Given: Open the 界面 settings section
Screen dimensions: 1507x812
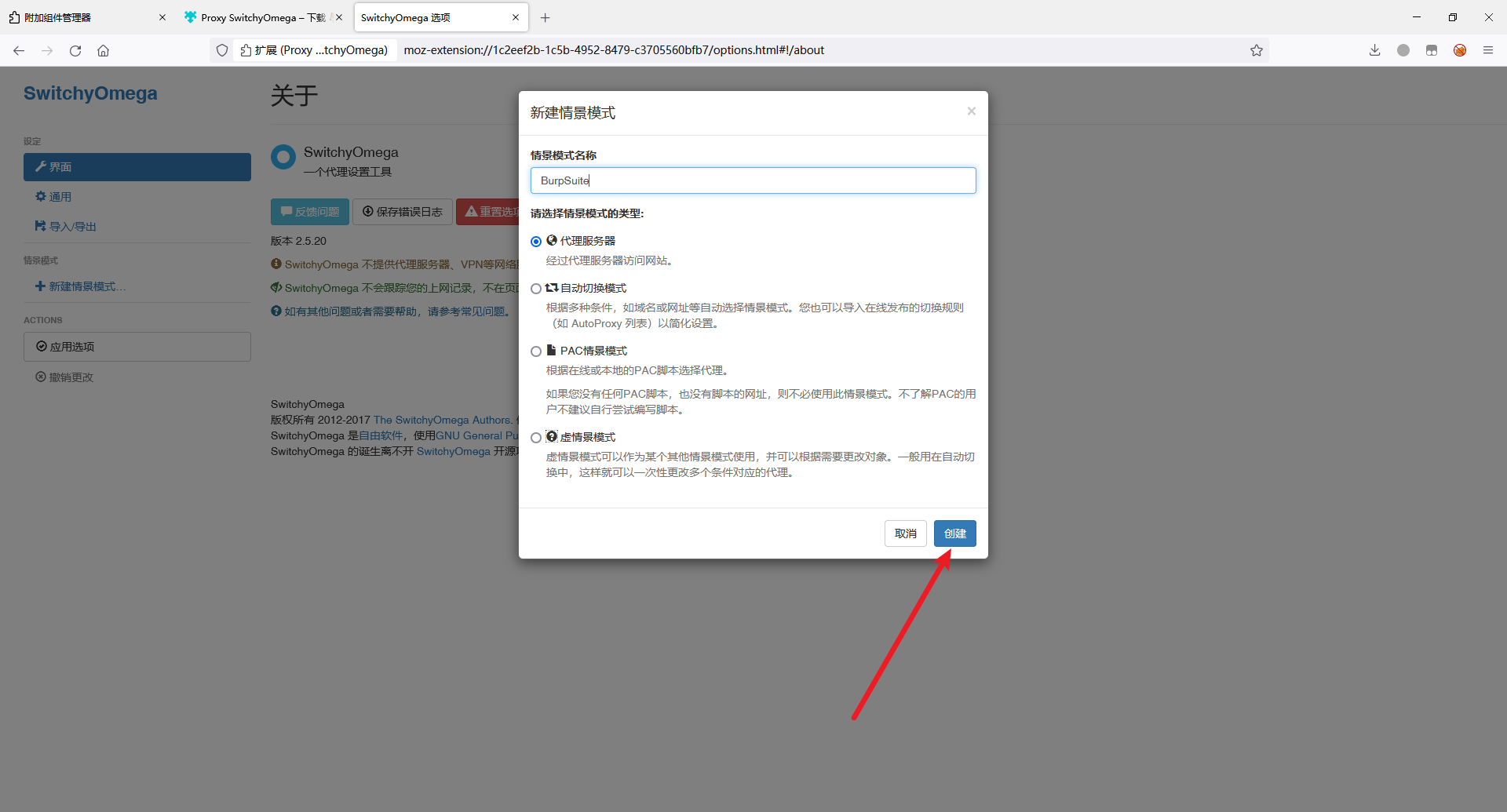Looking at the screenshot, I should tap(137, 167).
